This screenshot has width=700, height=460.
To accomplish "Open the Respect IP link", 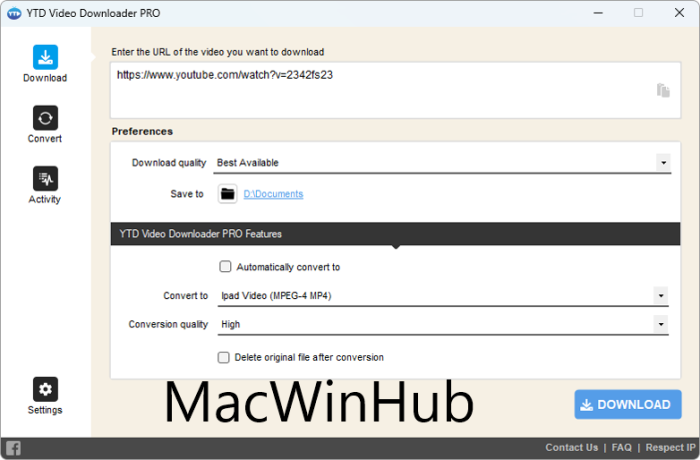I will 670,447.
